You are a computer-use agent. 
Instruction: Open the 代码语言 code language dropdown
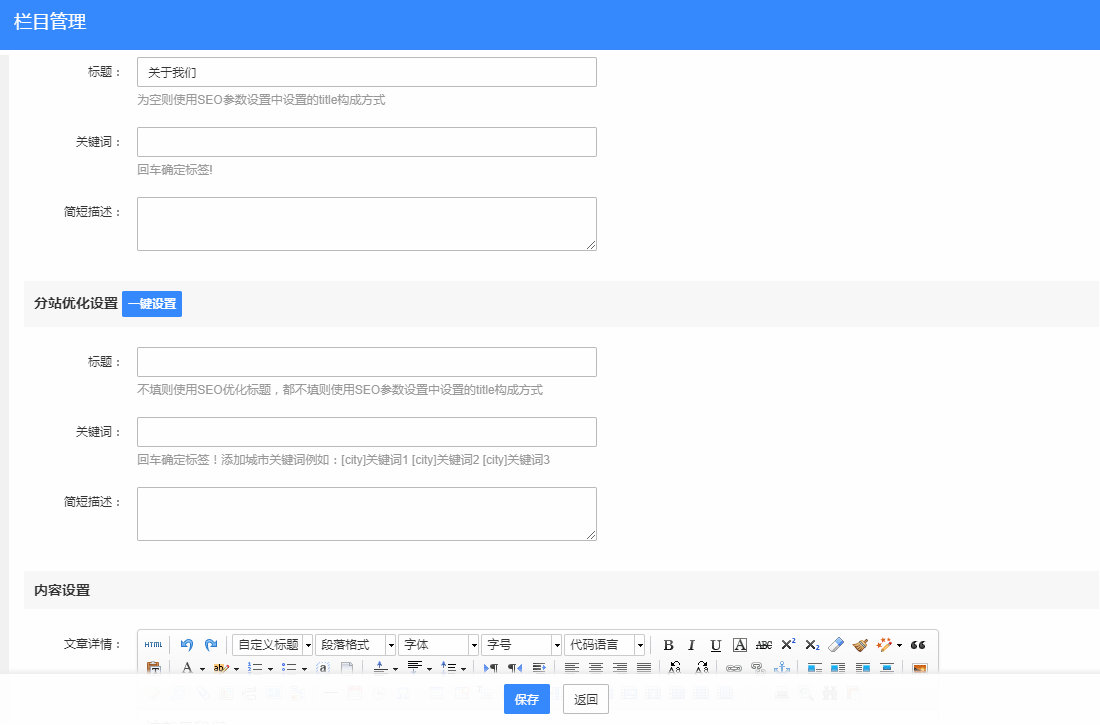[604, 644]
